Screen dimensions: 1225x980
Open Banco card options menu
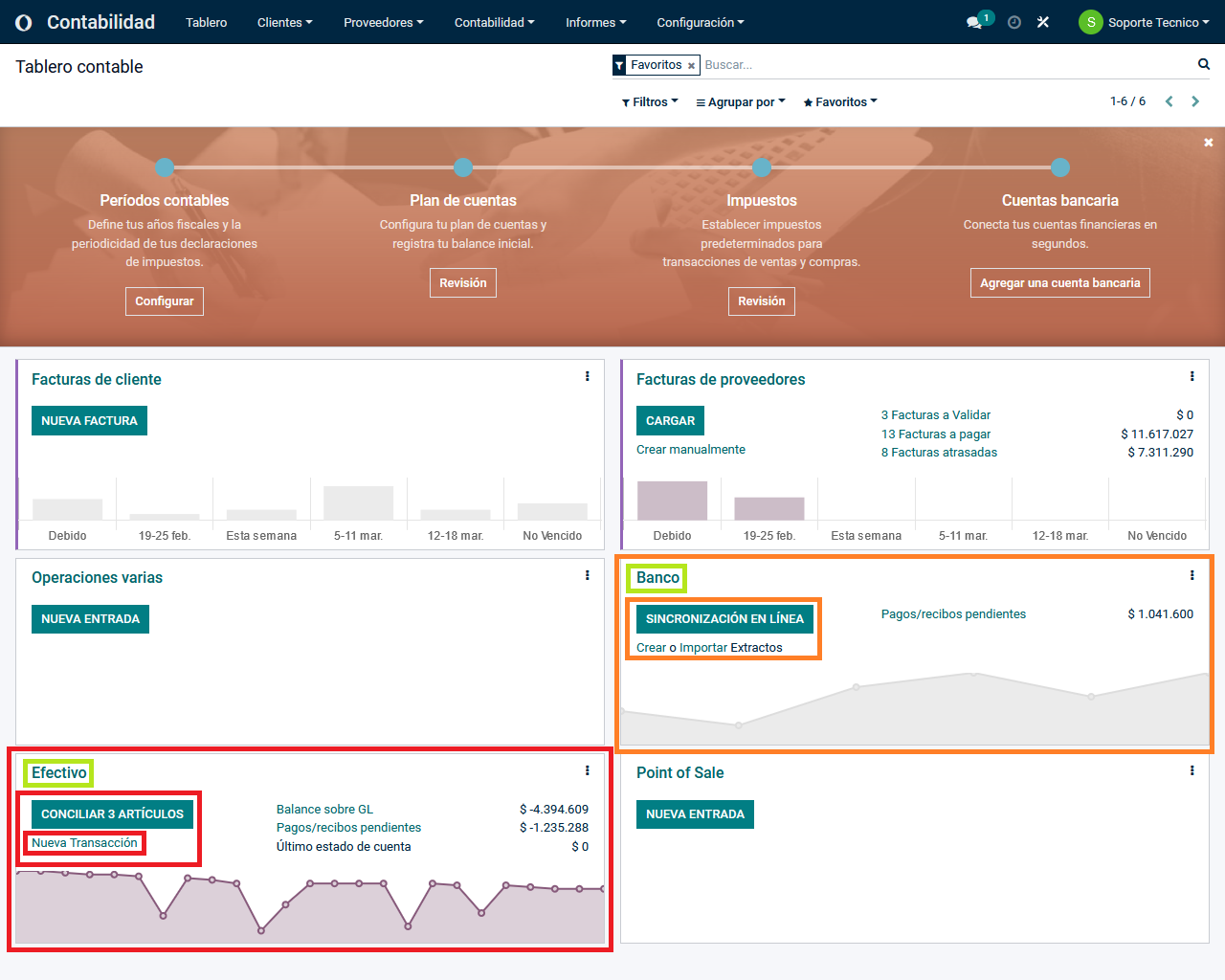[x=1192, y=575]
